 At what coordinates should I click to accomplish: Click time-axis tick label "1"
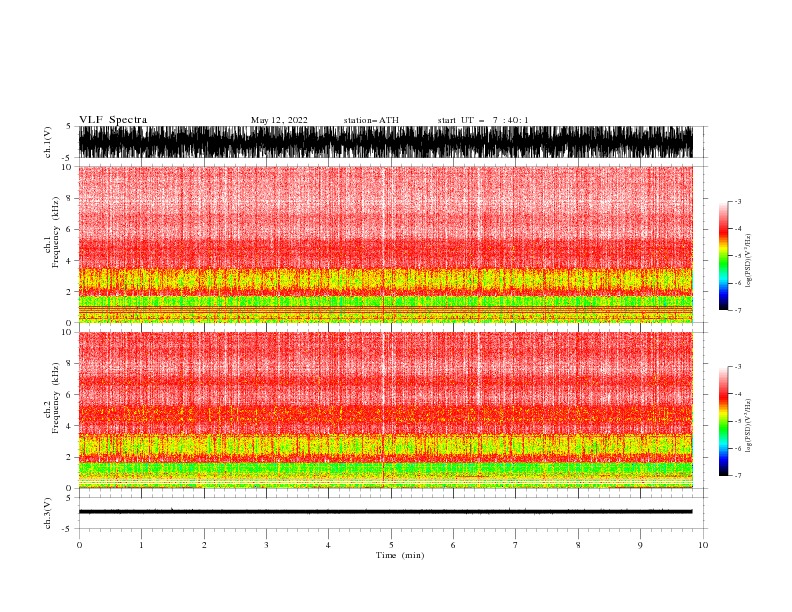click(x=141, y=545)
